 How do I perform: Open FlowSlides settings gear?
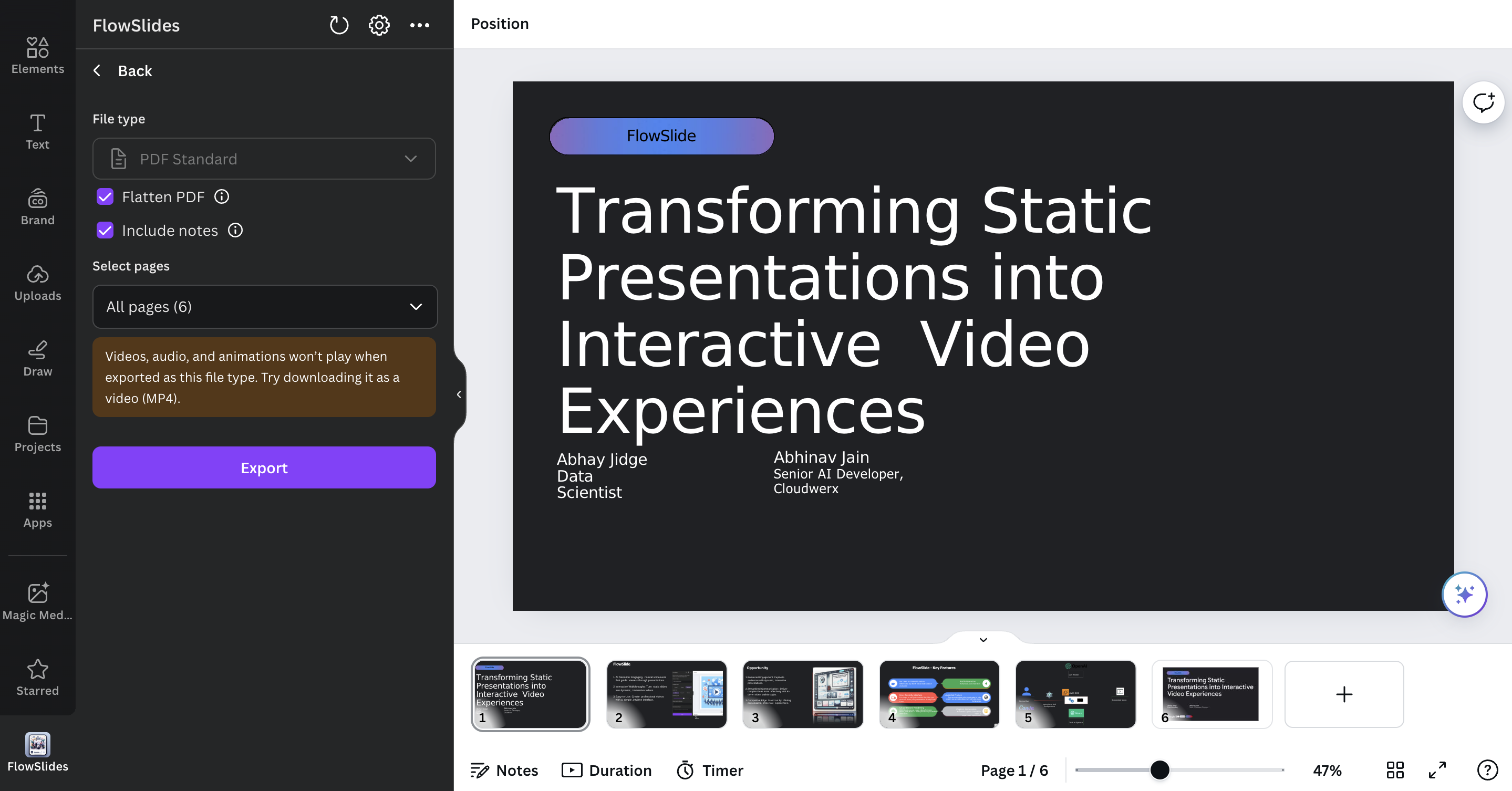(x=379, y=25)
